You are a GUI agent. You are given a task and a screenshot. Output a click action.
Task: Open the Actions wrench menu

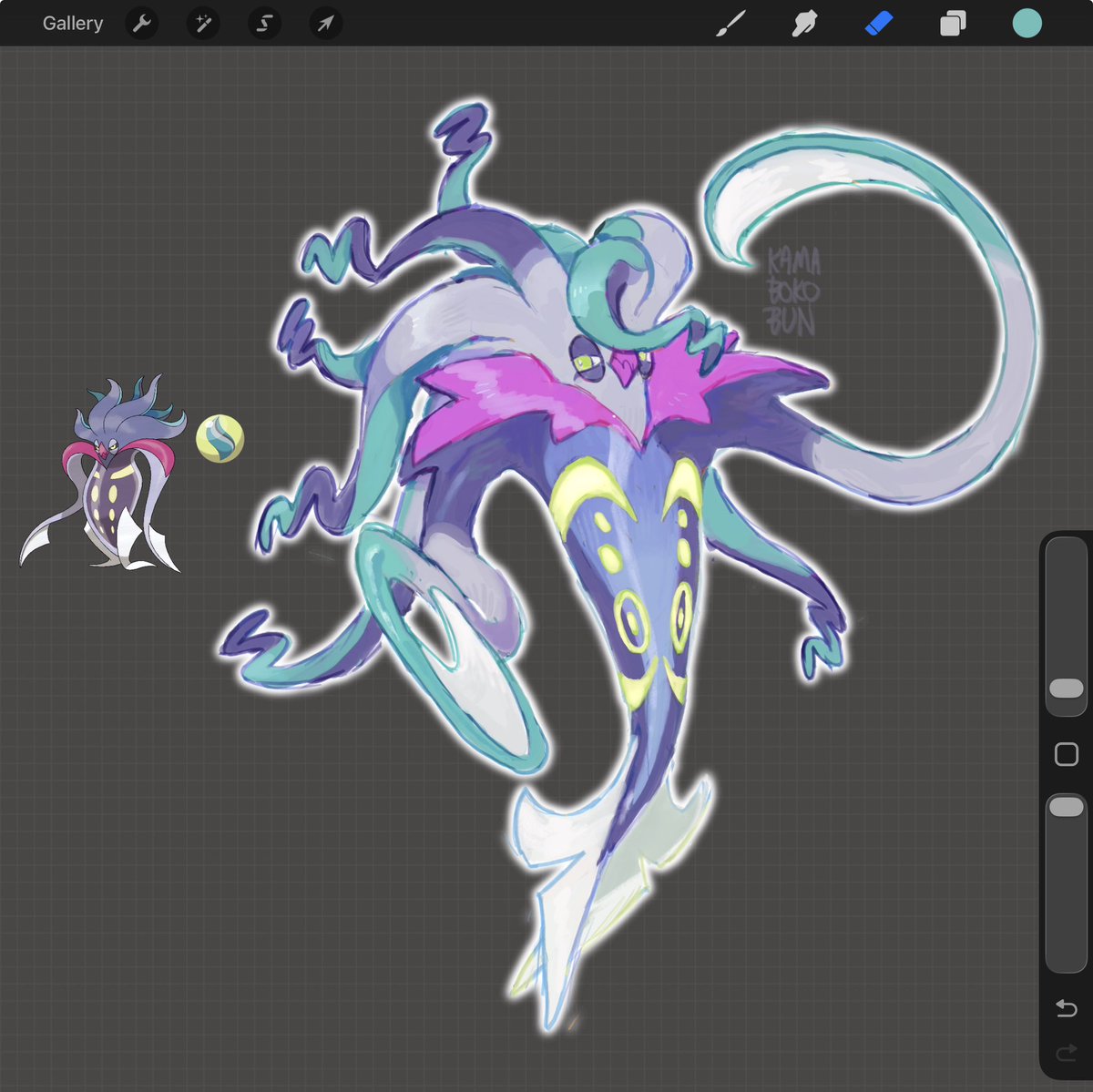click(x=141, y=23)
